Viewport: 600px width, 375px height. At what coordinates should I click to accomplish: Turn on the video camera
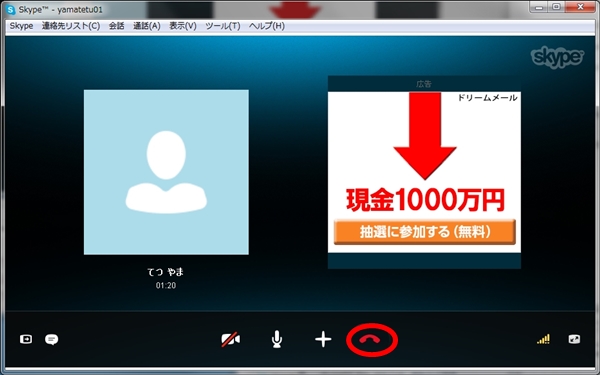pyautogui.click(x=231, y=339)
